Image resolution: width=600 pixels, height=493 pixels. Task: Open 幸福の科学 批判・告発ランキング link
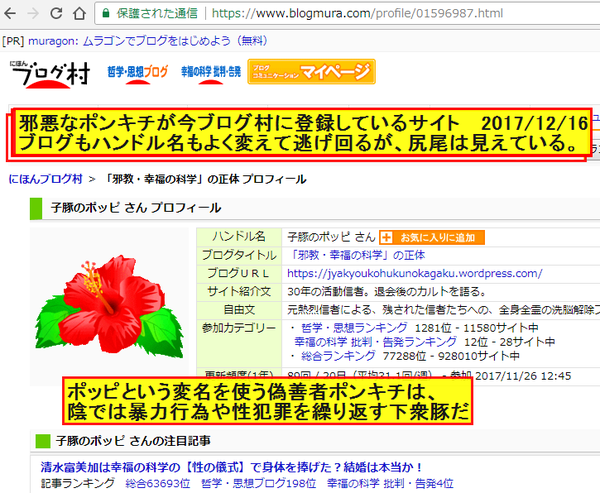click(375, 342)
